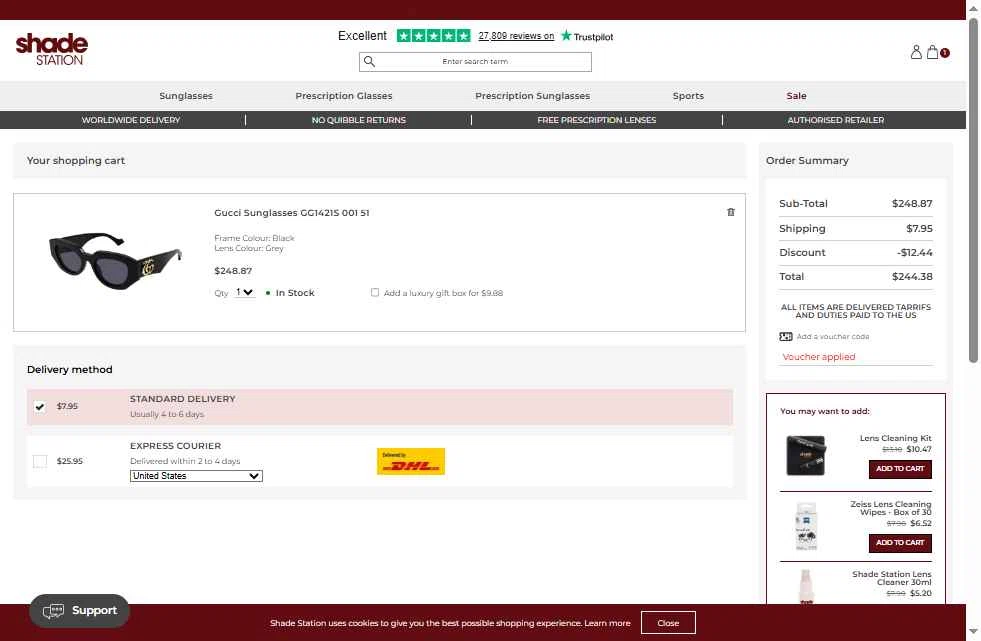The image size is (981, 641).
Task: Open the United States country dropdown
Action: (196, 476)
